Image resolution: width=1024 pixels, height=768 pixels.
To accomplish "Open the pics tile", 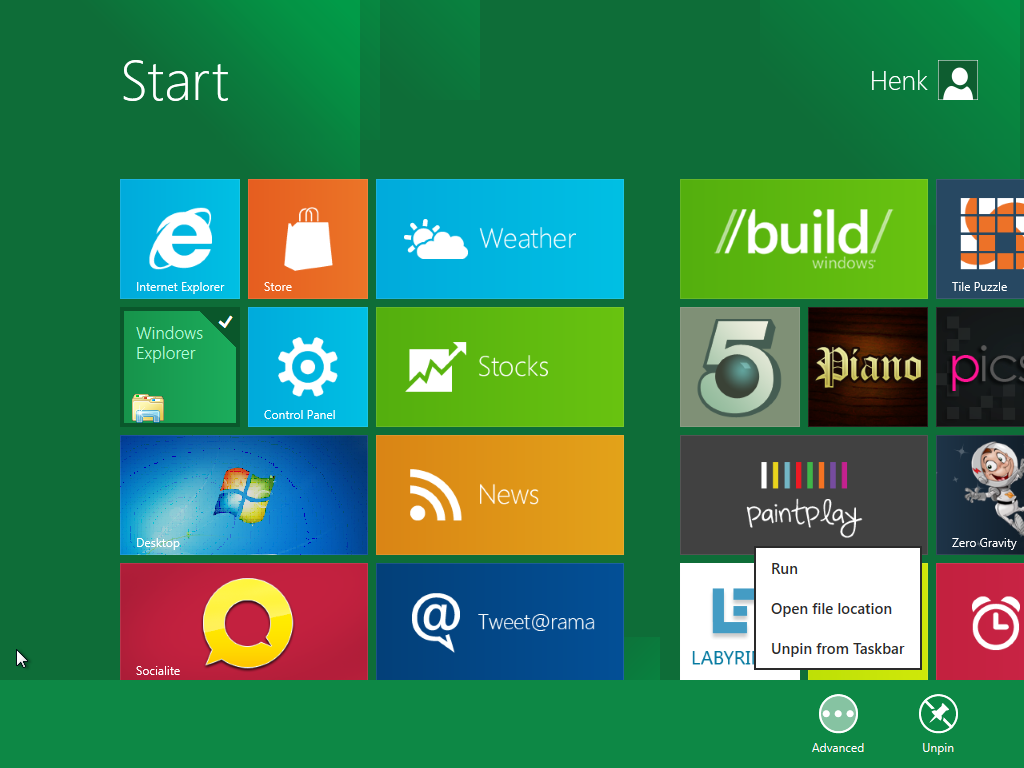I will pos(980,366).
